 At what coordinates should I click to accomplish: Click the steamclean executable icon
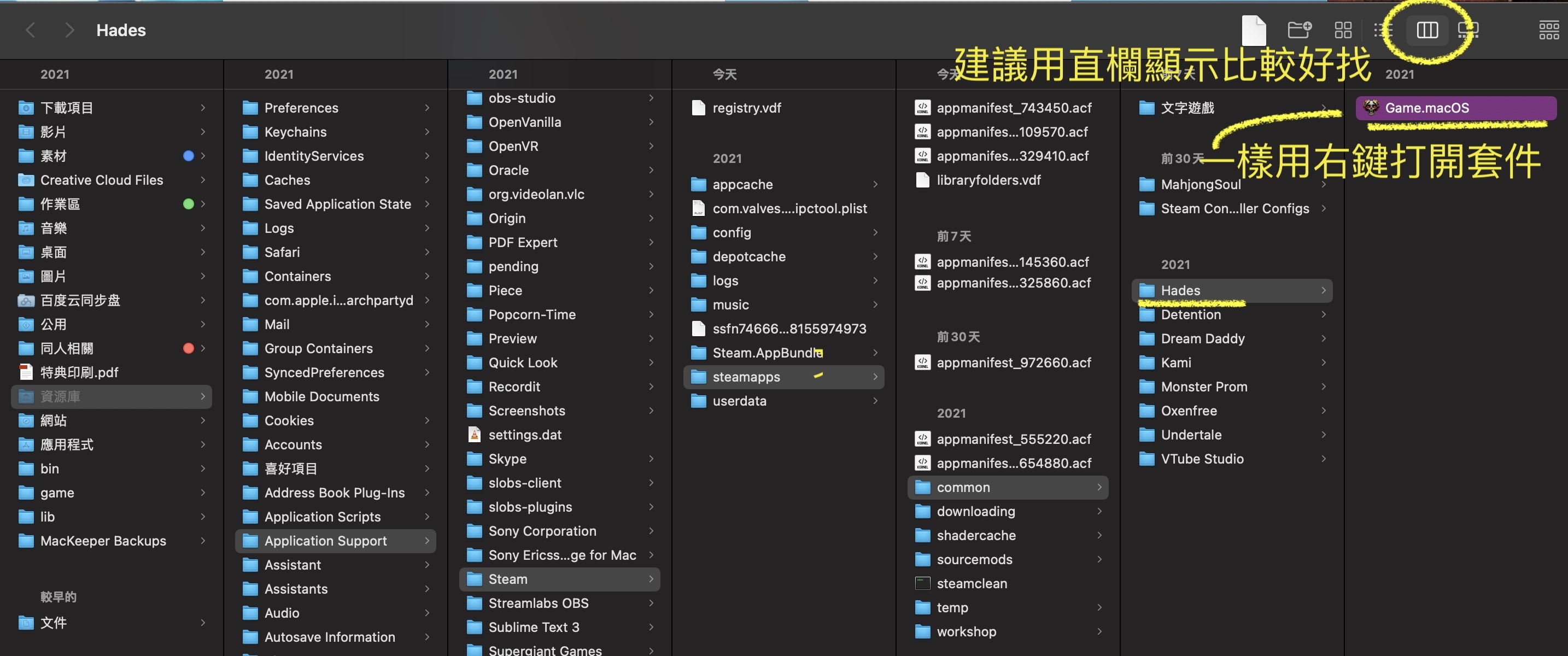point(923,584)
